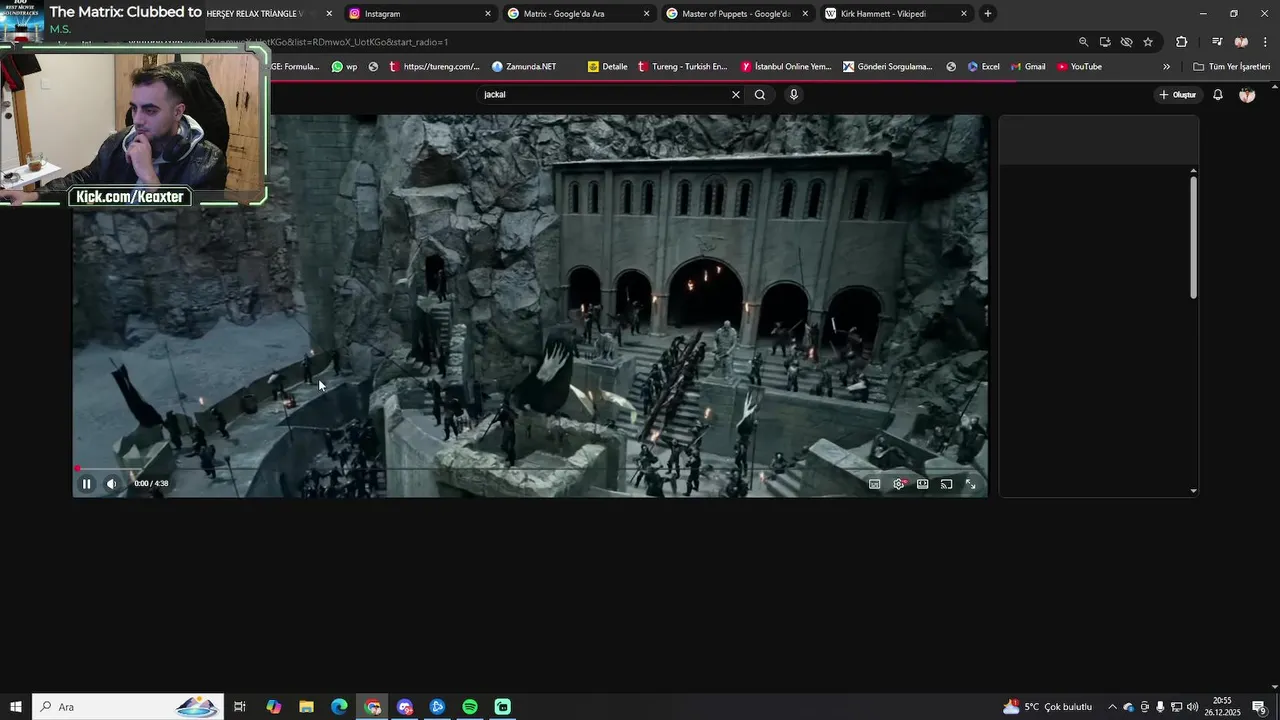Seek on the red video progress bar
Viewport: 1280px width, 720px height.
tap(530, 468)
